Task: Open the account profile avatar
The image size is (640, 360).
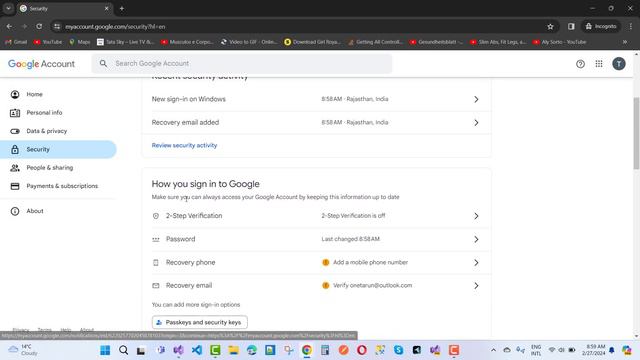Action: pos(619,64)
